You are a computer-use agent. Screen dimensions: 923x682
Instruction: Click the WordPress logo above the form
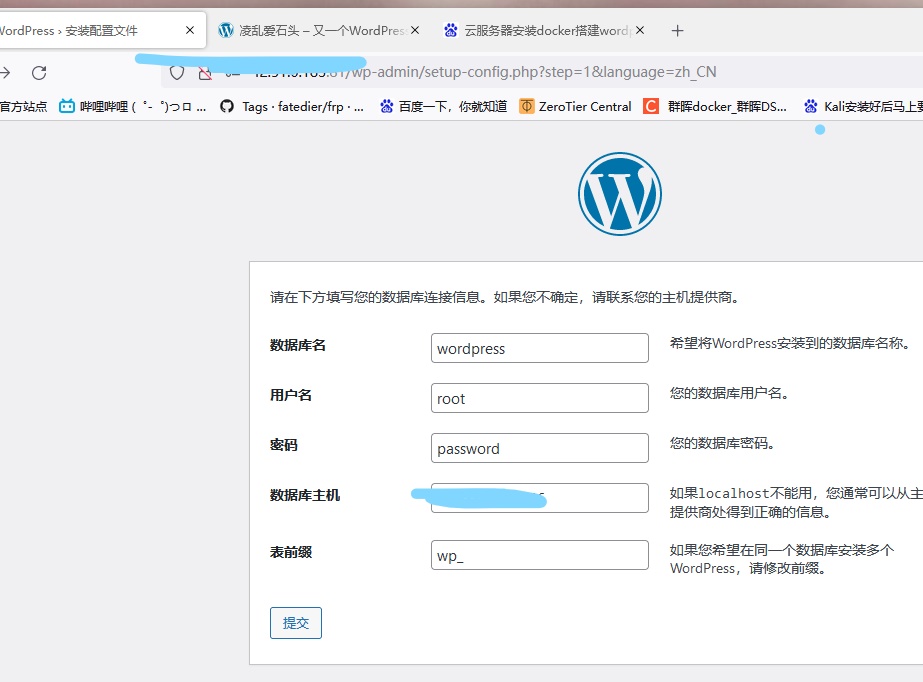pyautogui.click(x=620, y=194)
